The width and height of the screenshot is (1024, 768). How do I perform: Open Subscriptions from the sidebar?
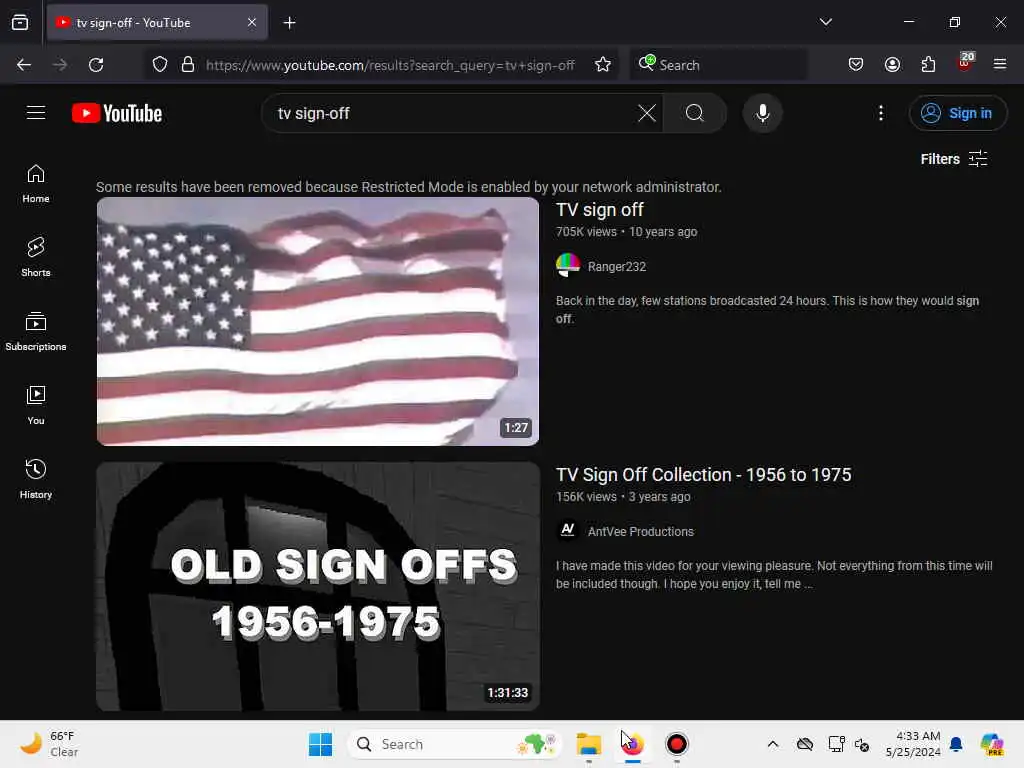click(x=36, y=331)
